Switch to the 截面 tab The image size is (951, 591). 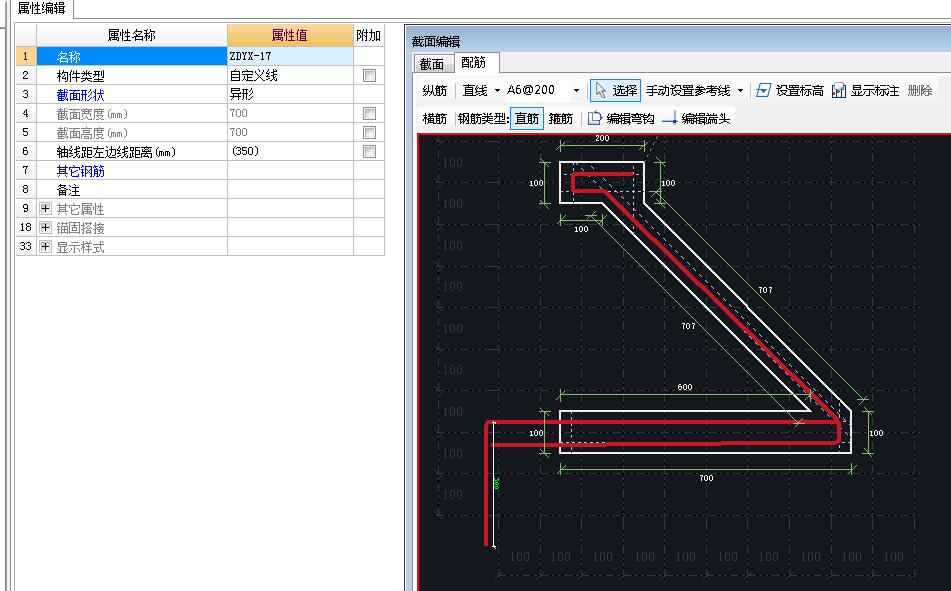pos(432,64)
